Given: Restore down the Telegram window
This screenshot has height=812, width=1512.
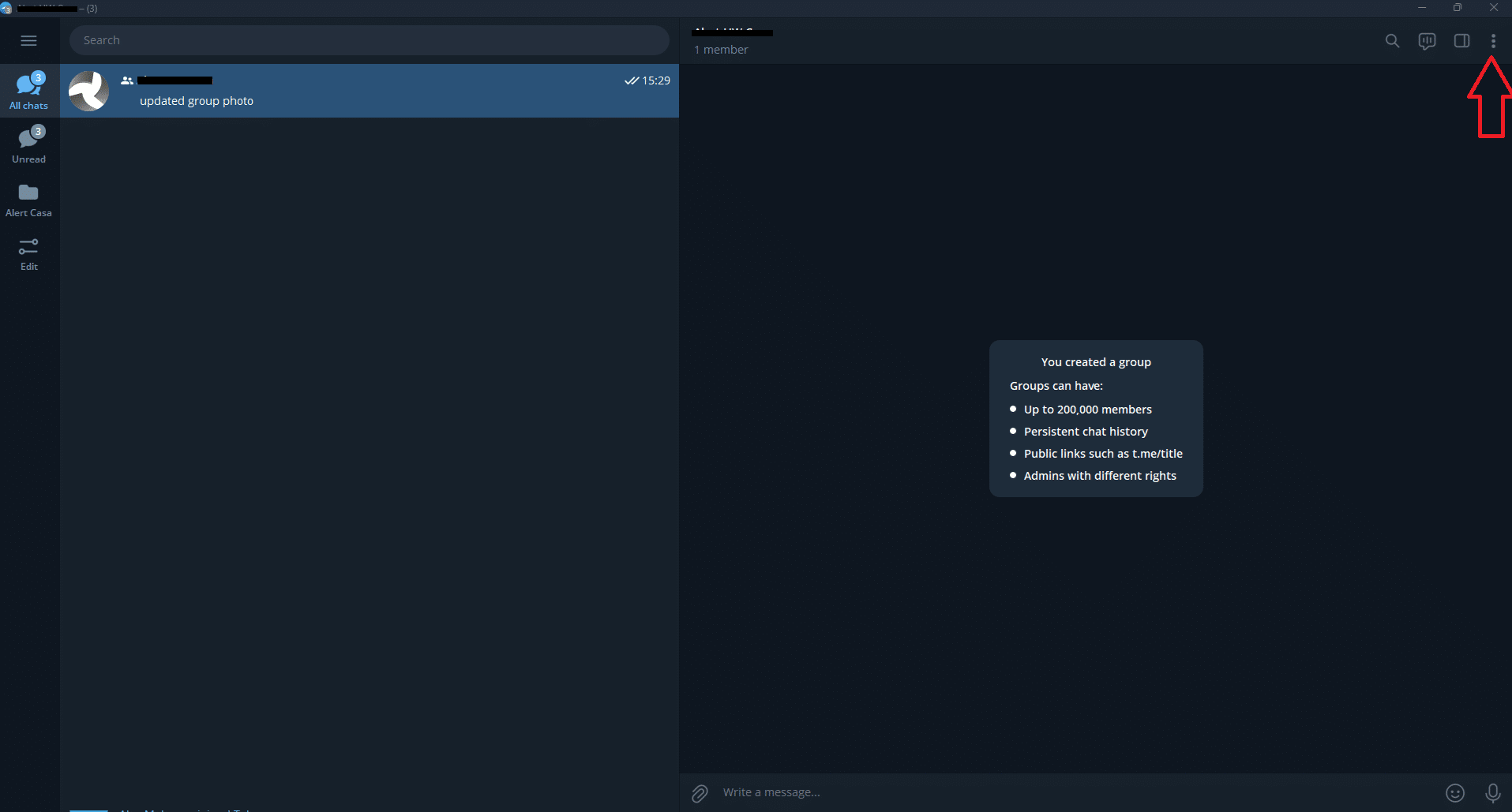Looking at the screenshot, I should 1458,8.
